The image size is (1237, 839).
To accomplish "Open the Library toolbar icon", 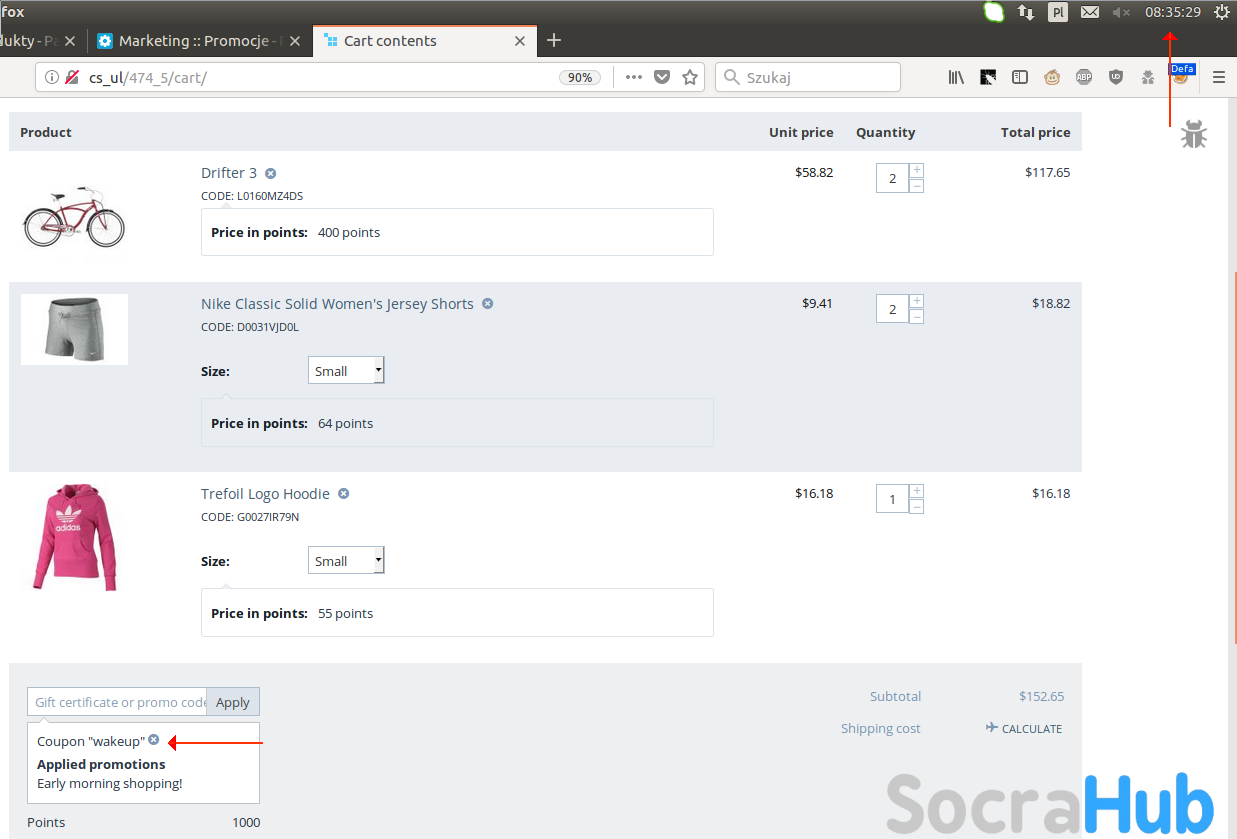I will pos(957,77).
